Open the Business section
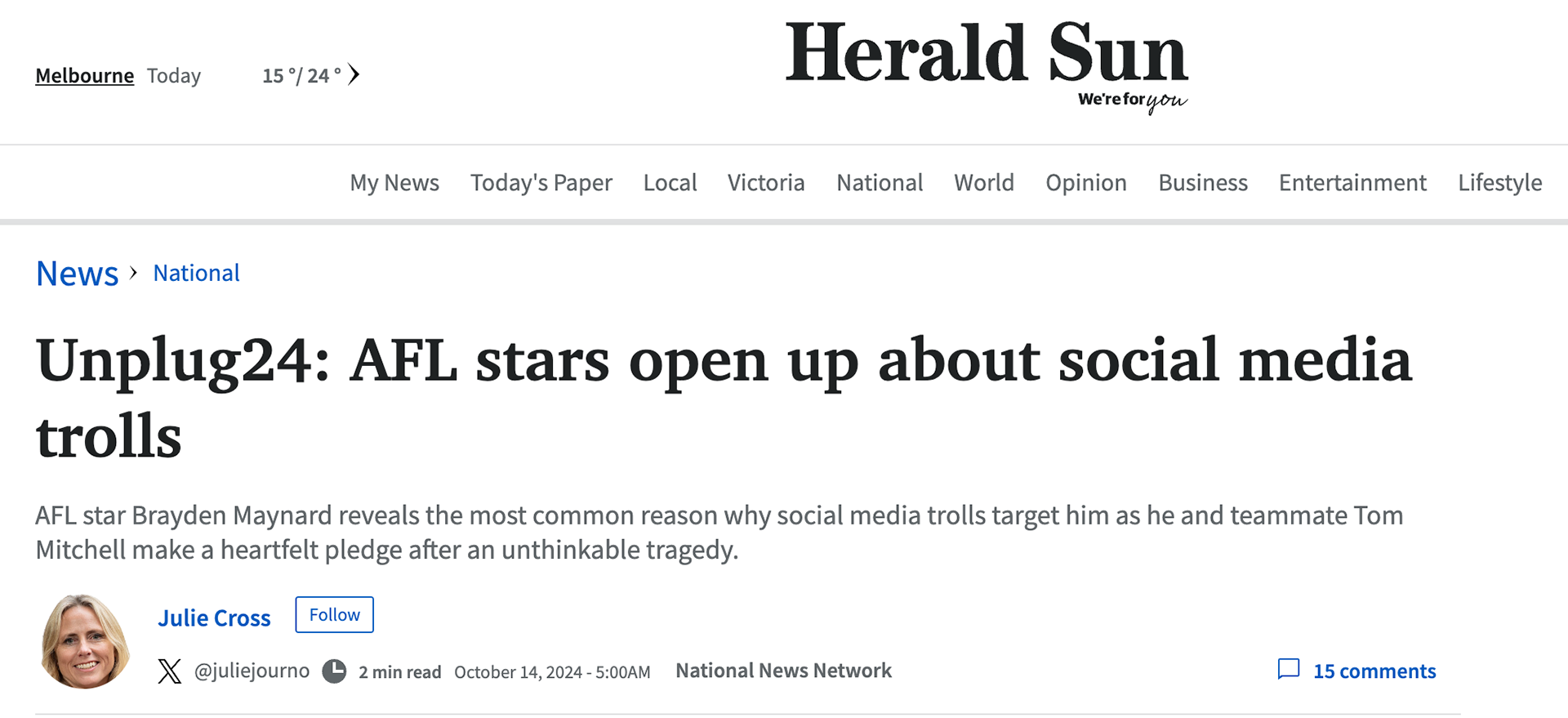Image resolution: width=1568 pixels, height=718 pixels. tap(1203, 183)
